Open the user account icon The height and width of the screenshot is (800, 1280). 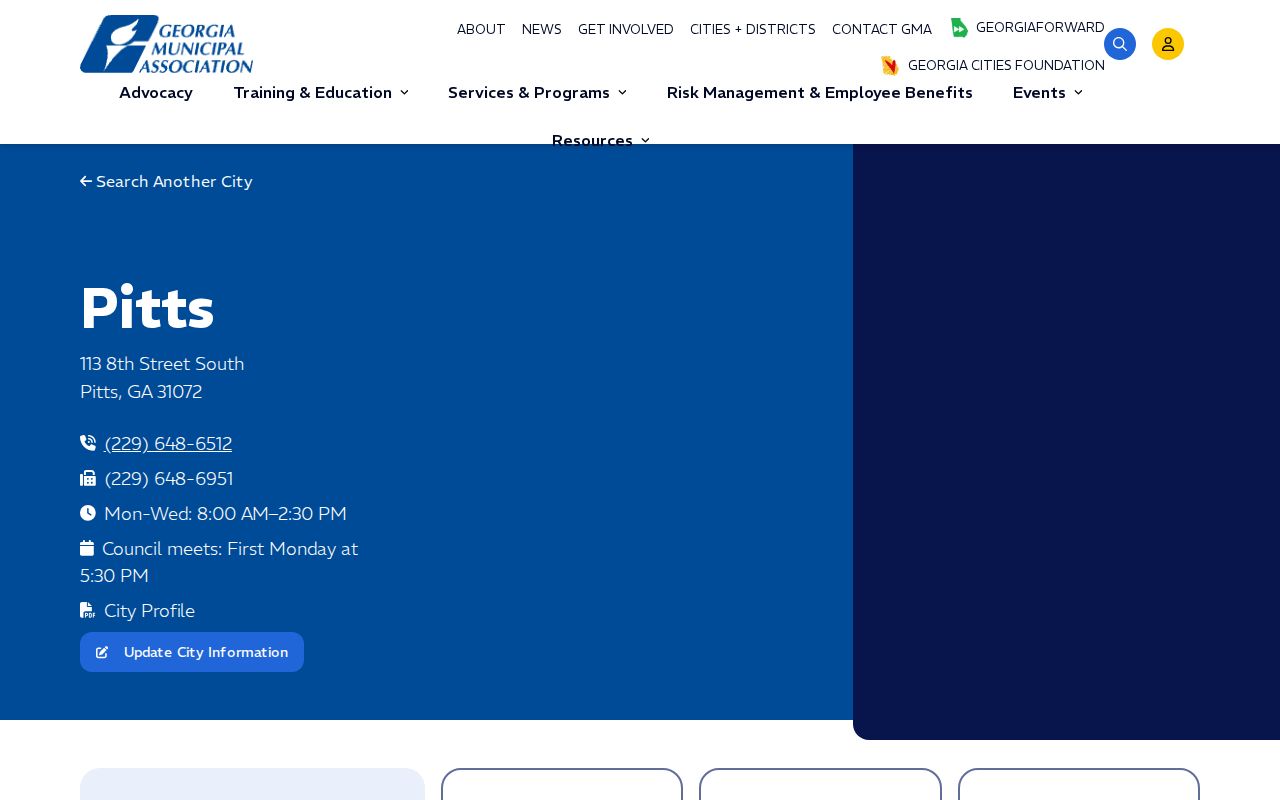point(1168,44)
